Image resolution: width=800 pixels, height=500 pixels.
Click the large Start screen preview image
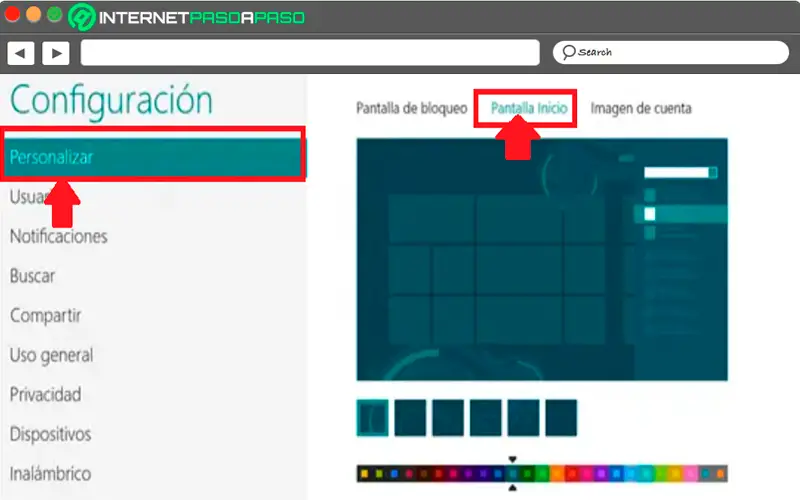[x=542, y=259]
